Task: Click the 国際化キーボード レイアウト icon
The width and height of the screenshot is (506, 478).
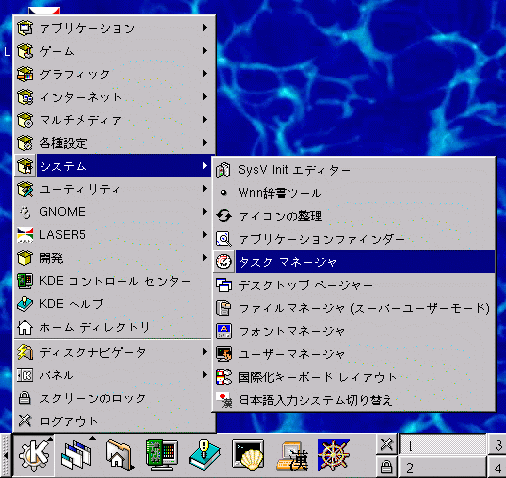Action: 224,377
